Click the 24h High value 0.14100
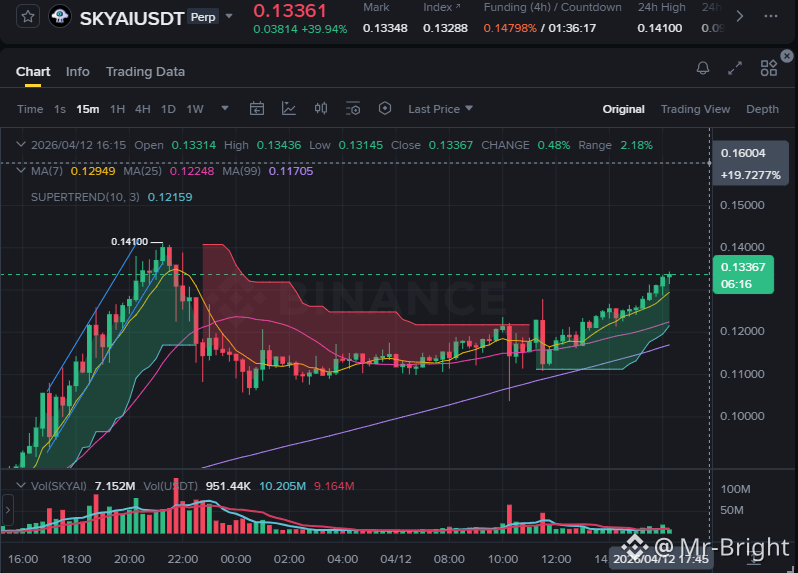Screen dimensions: 798x573 pyautogui.click(x=660, y=28)
